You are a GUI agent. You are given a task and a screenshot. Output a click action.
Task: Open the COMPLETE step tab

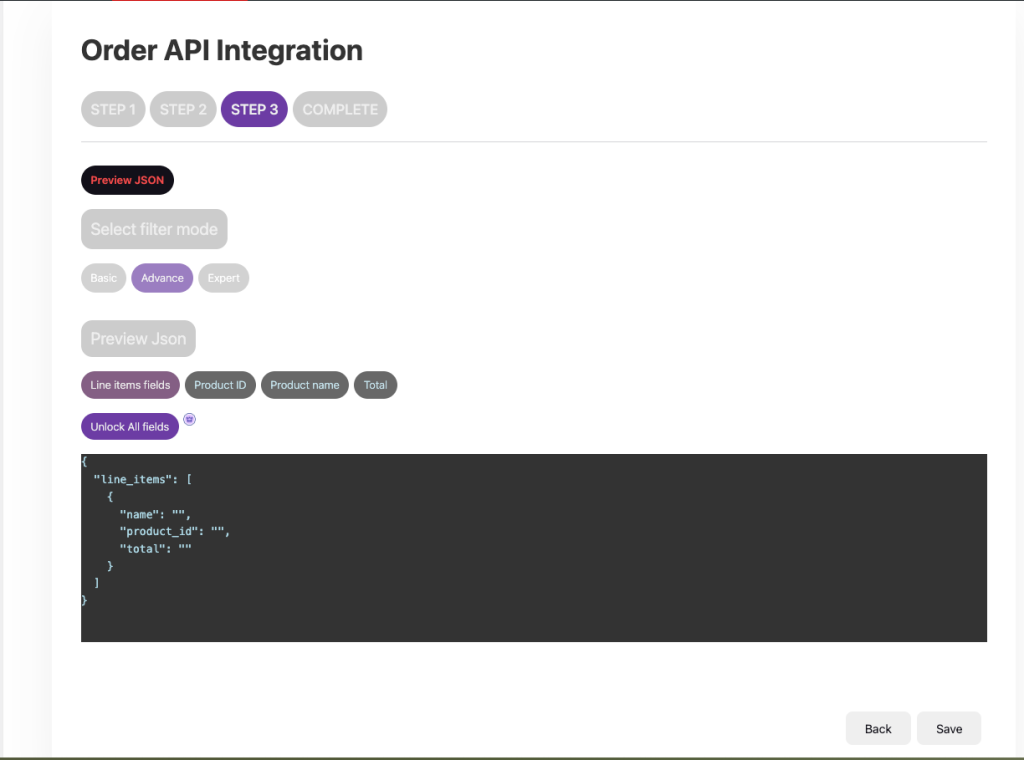click(x=340, y=109)
